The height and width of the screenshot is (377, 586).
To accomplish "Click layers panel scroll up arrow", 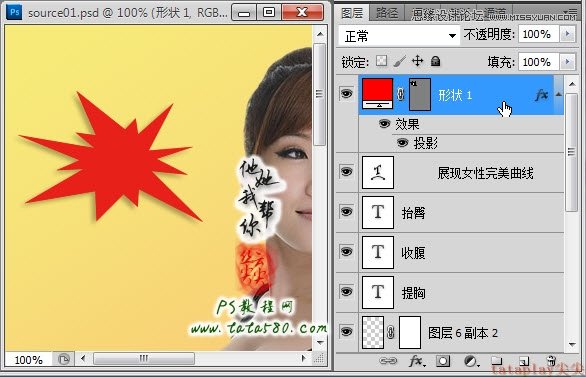I will click(572, 84).
